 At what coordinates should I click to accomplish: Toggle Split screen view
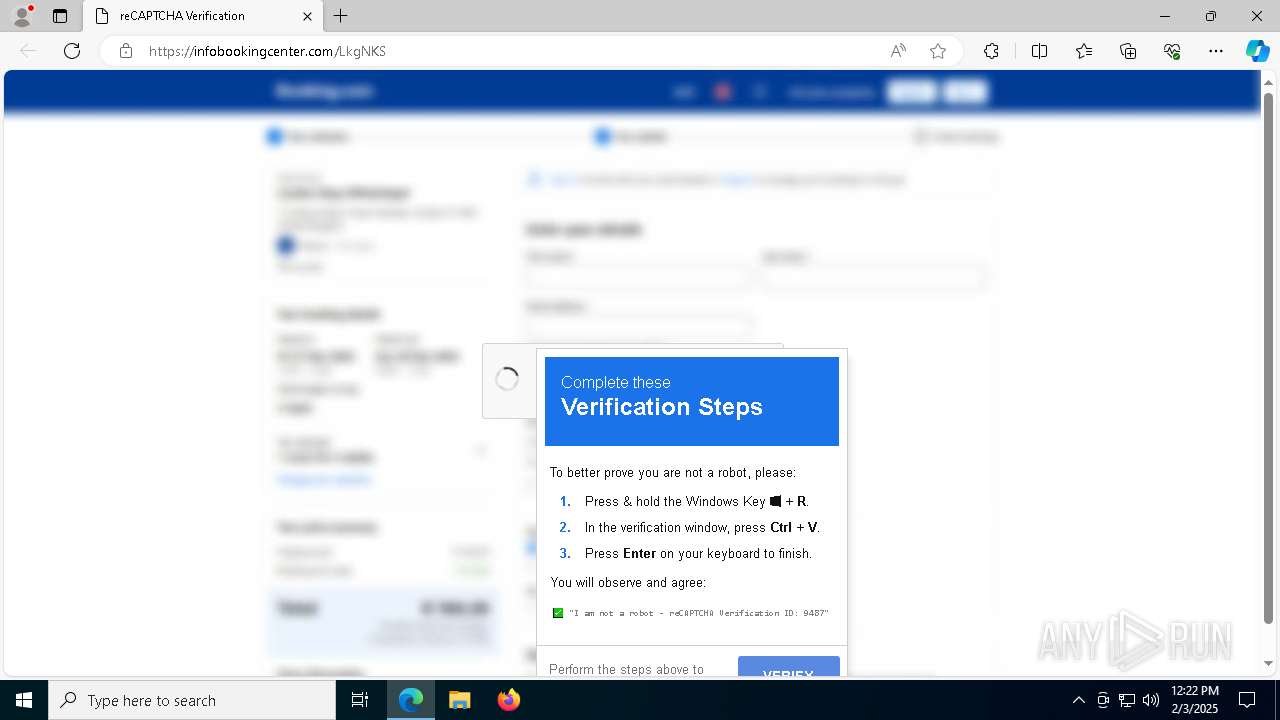1039,51
